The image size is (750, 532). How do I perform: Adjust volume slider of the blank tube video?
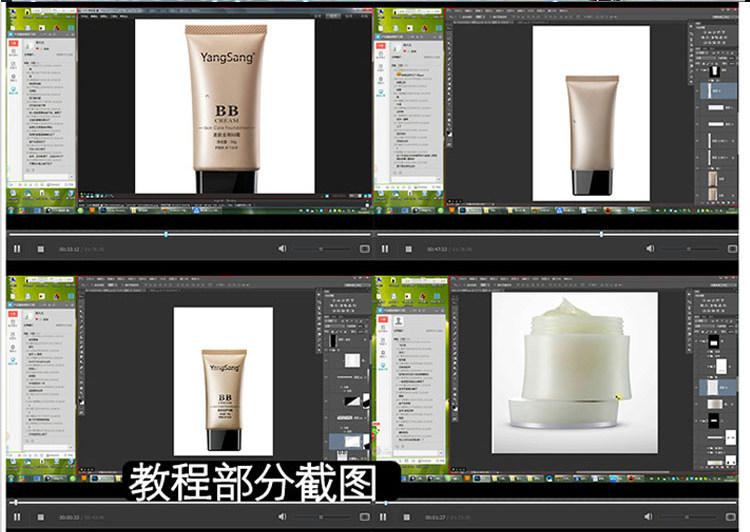pyautogui.click(x=690, y=249)
